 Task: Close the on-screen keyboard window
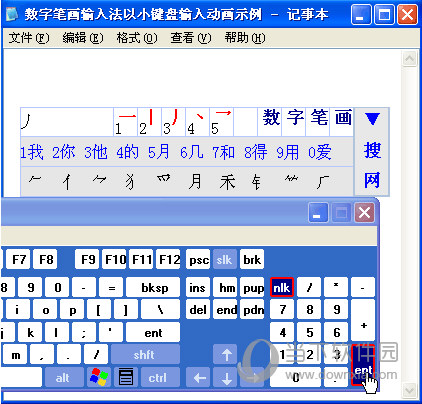tap(364, 212)
